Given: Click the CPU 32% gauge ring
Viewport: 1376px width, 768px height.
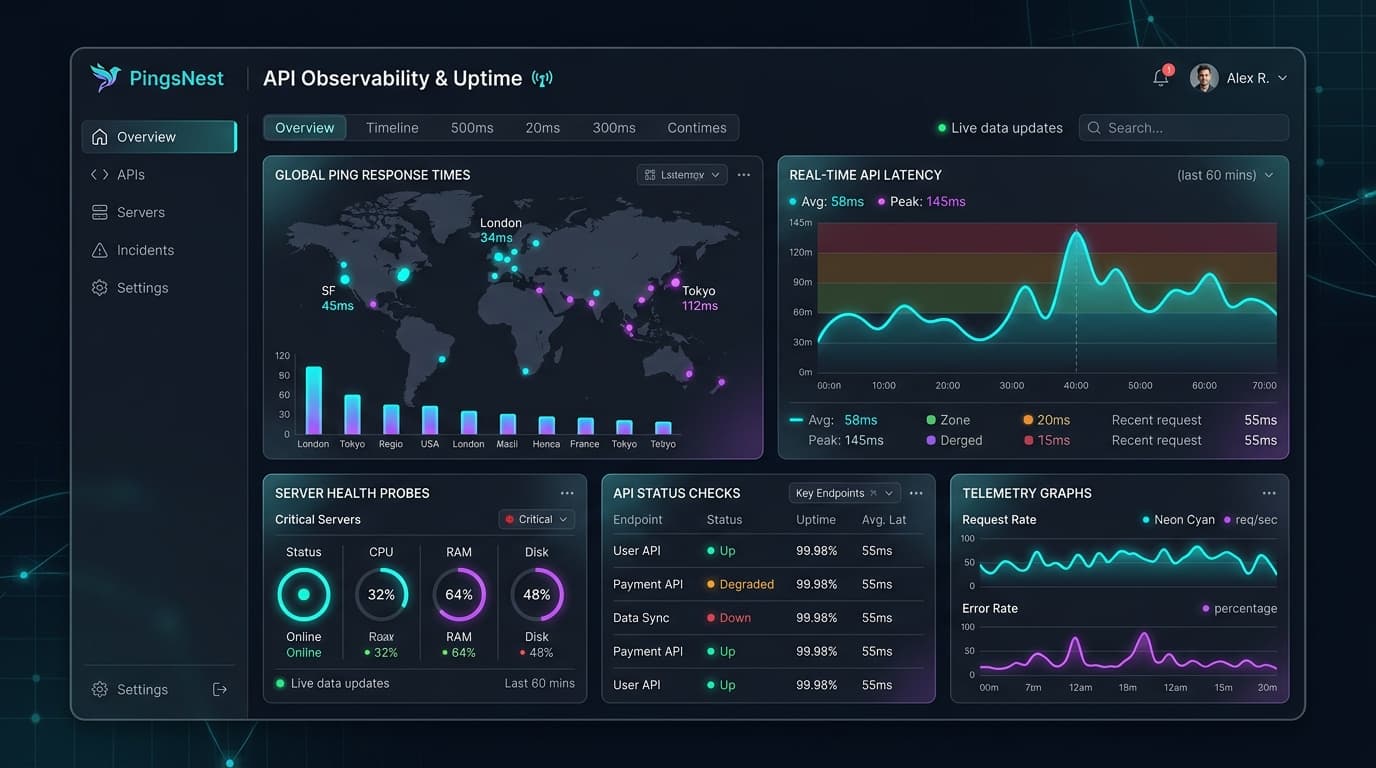Looking at the screenshot, I should tap(381, 594).
